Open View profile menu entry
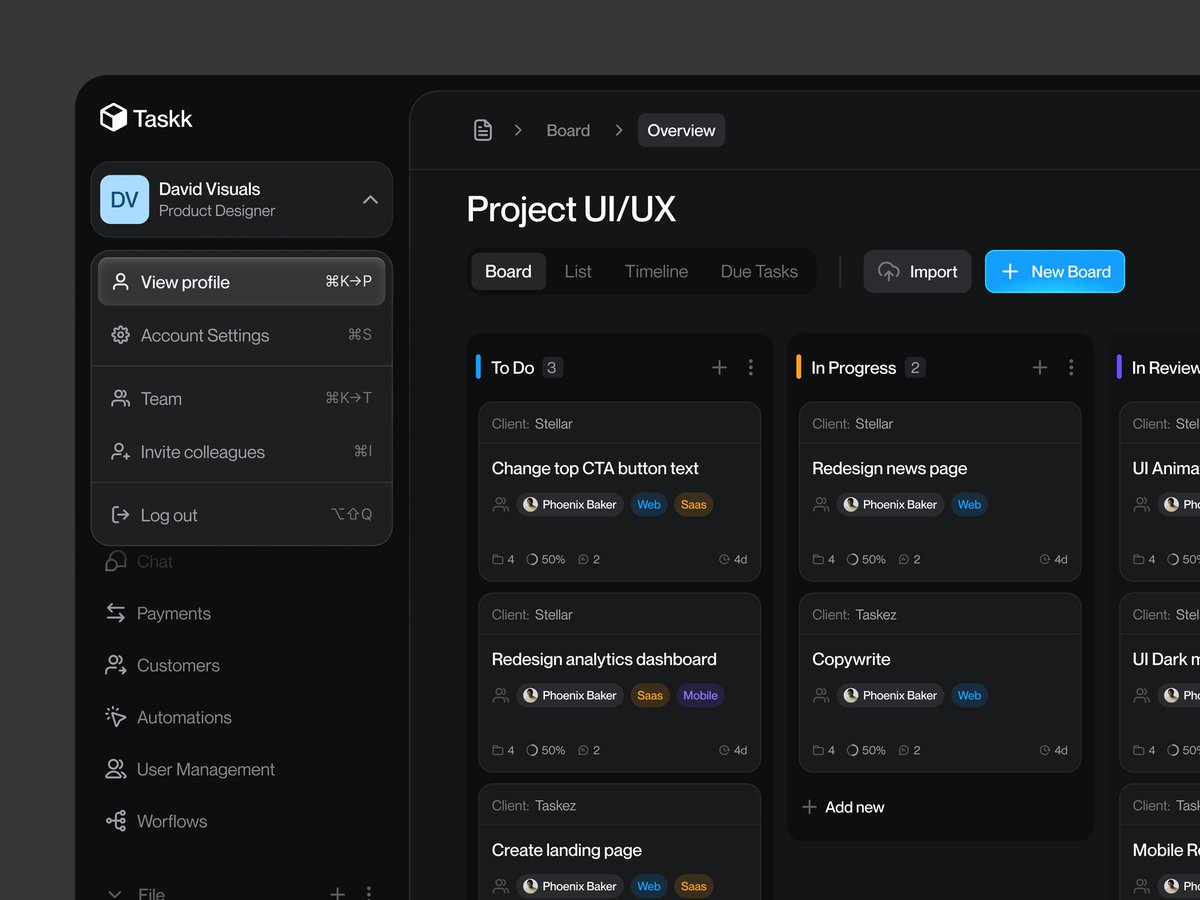The width and height of the screenshot is (1200, 900). (x=241, y=282)
